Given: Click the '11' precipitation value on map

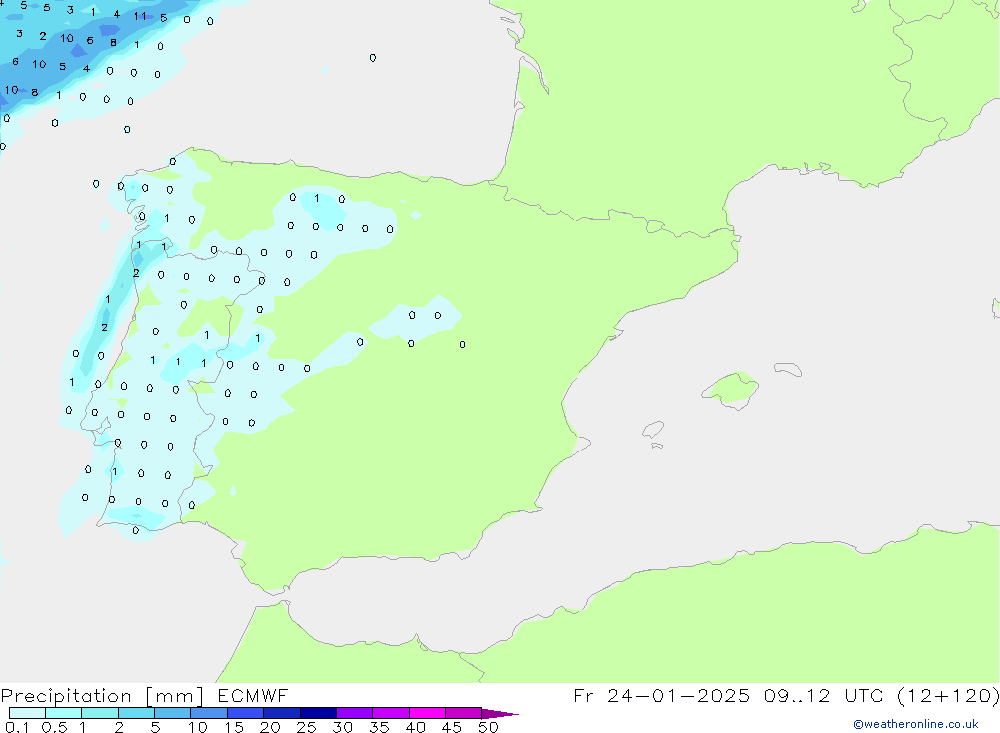Looking at the screenshot, I should click(140, 16).
